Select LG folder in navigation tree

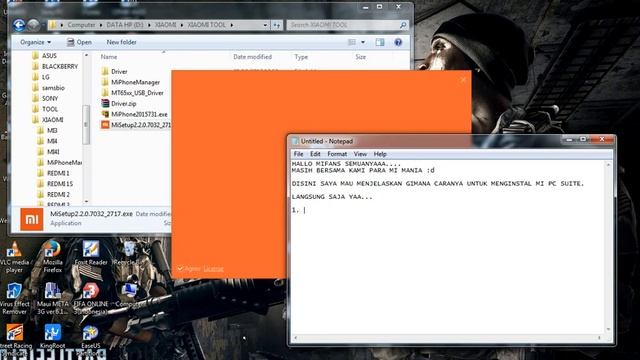pyautogui.click(x=41, y=77)
